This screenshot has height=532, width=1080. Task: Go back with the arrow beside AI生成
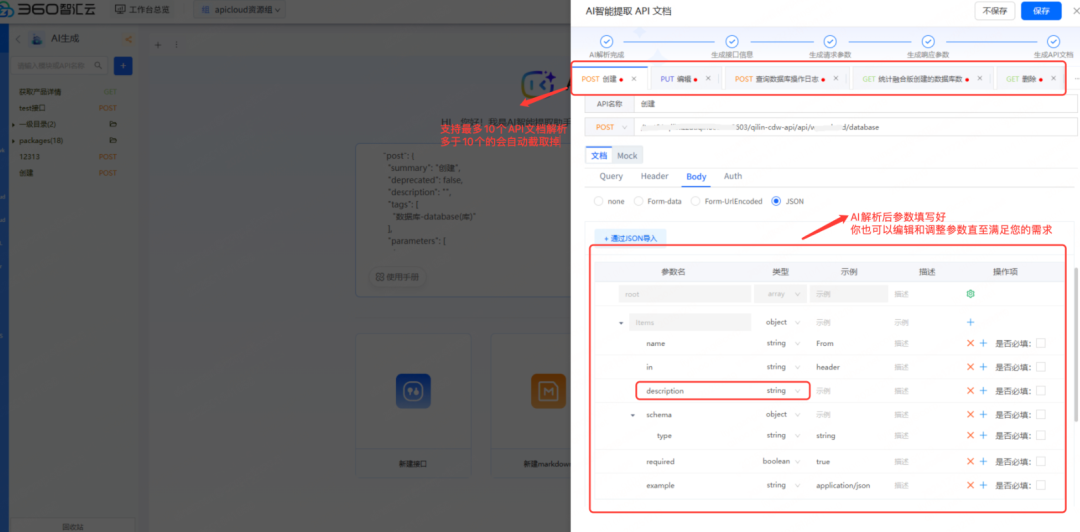point(18,39)
